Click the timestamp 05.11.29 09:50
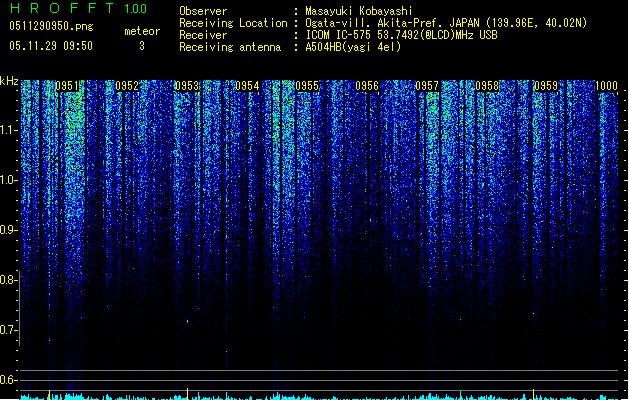 51,46
